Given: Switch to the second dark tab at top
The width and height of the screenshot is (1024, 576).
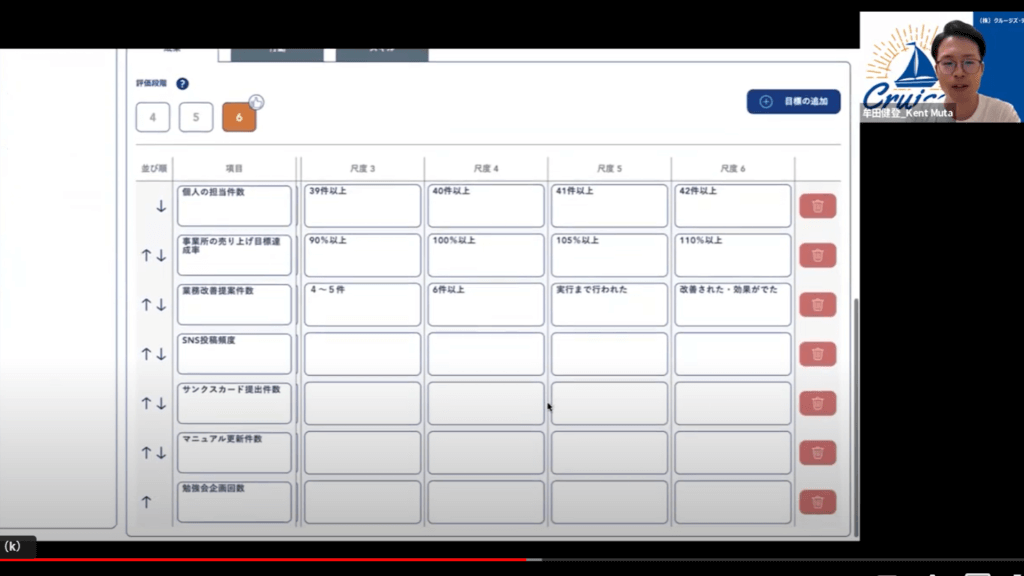Looking at the screenshot, I should (277, 54).
